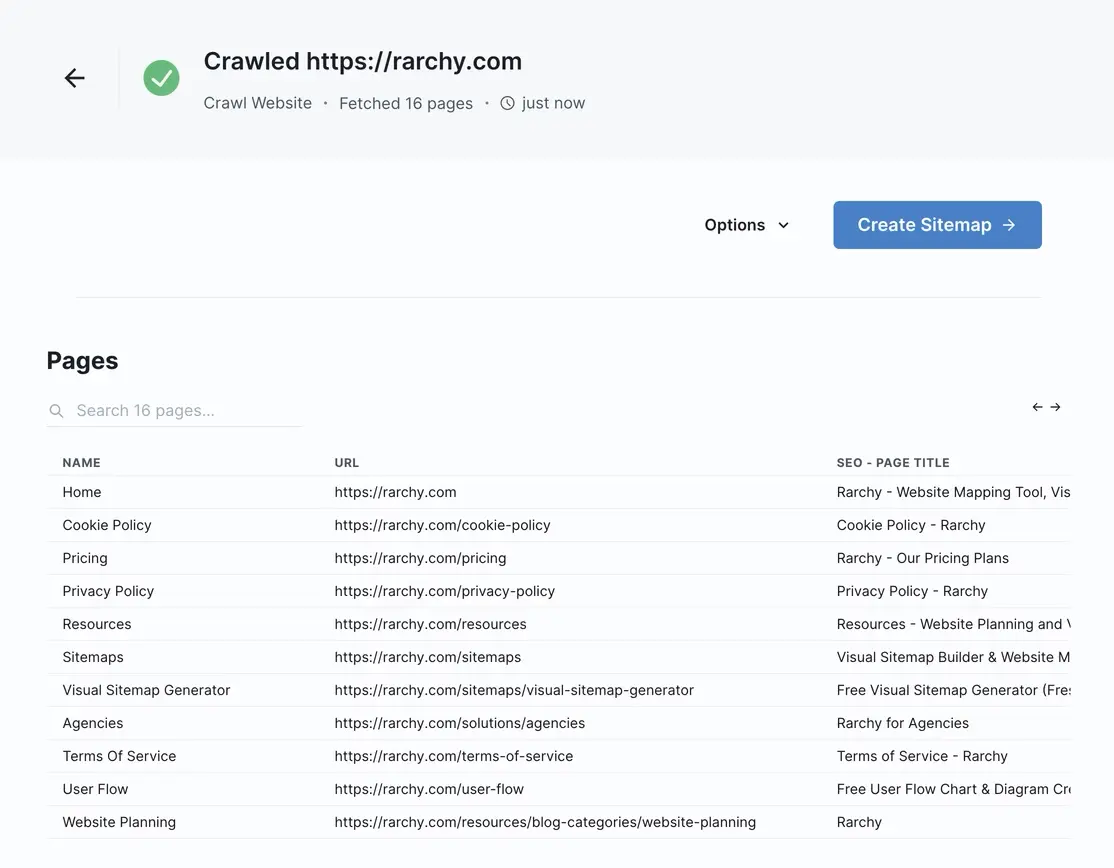Click the chevron on the Options control

pyautogui.click(x=784, y=225)
